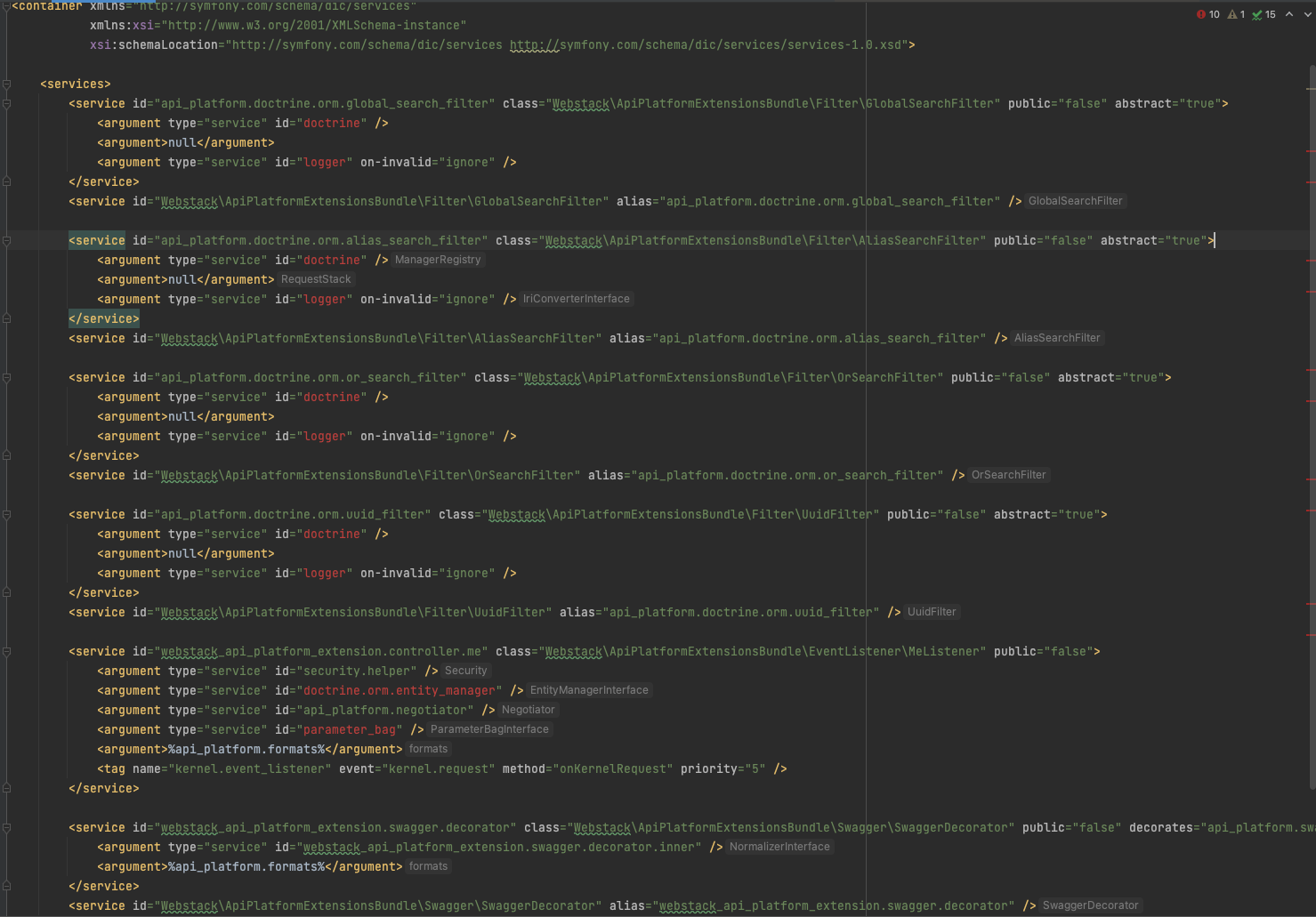Click "kernel.request" event value

pyautogui.click(x=439, y=769)
